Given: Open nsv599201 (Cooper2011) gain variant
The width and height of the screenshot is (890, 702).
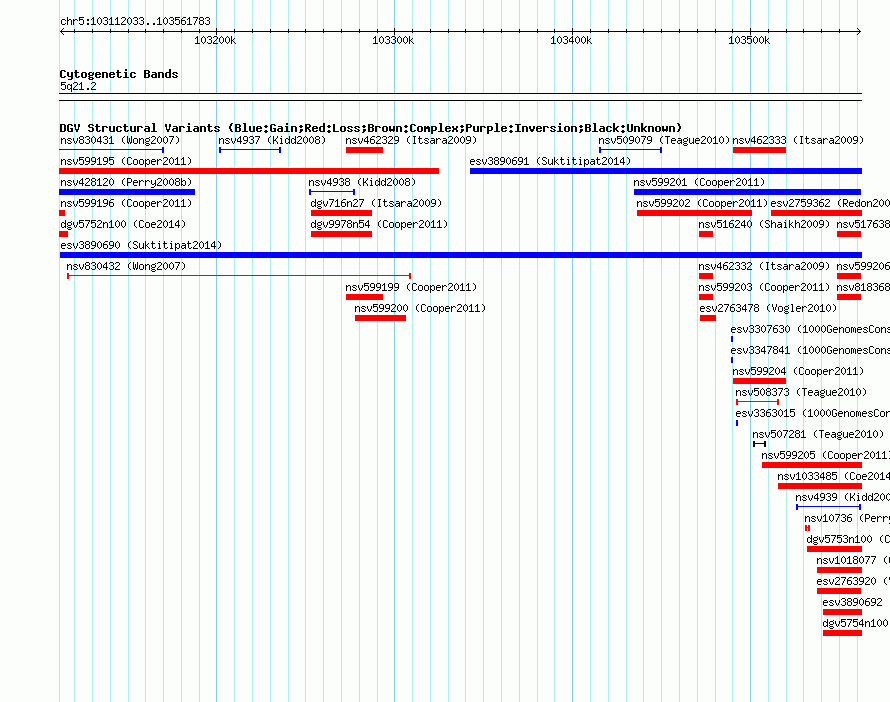Looking at the screenshot, I should point(748,192).
